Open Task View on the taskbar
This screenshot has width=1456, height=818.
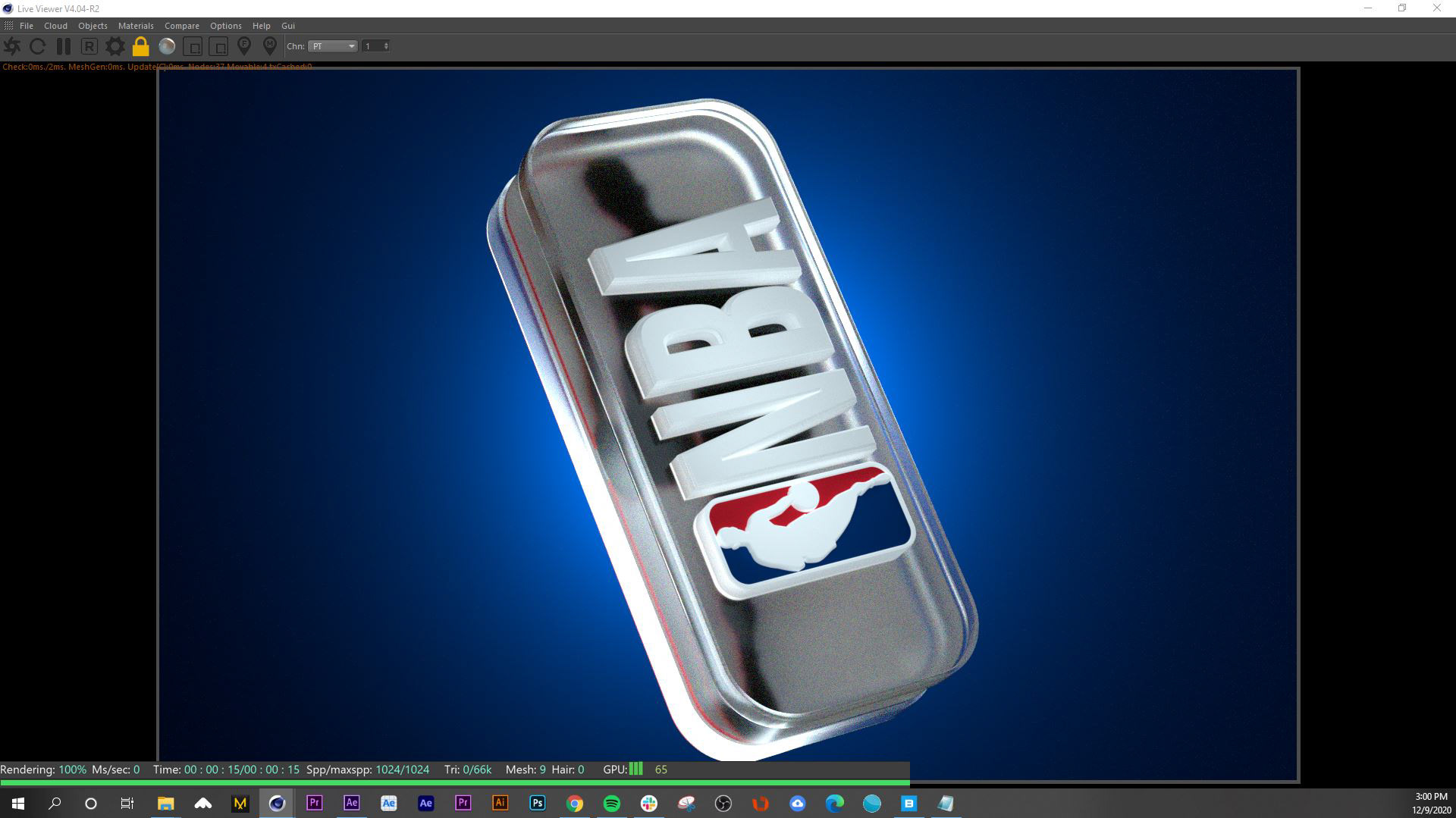127,803
